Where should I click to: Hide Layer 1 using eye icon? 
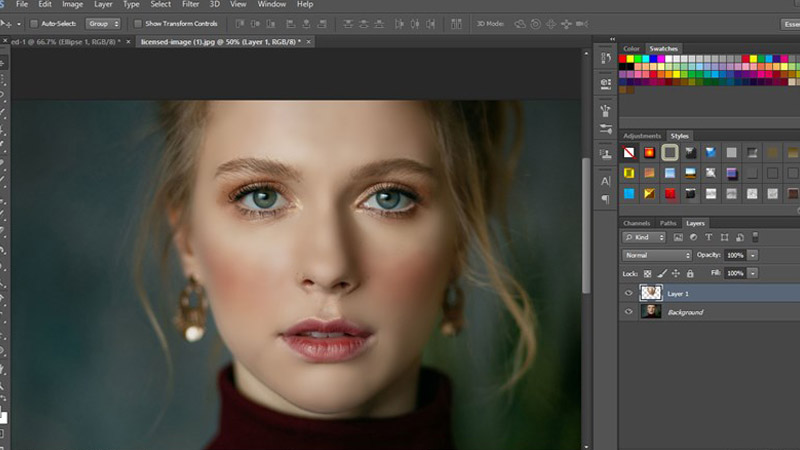[x=629, y=293]
